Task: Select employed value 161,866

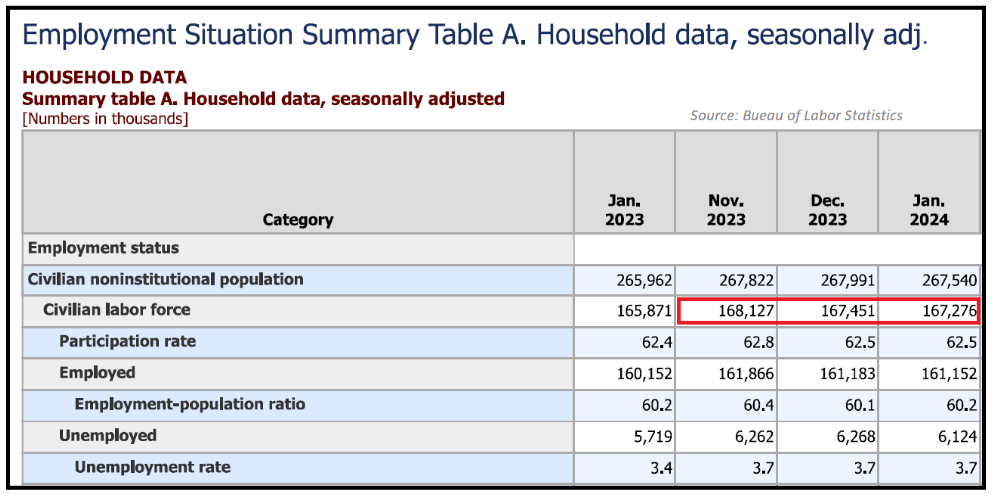Action: click(x=746, y=374)
